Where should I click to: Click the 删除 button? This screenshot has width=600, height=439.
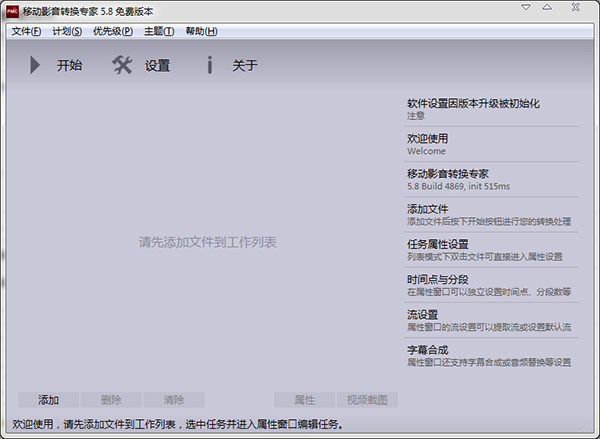click(111, 399)
